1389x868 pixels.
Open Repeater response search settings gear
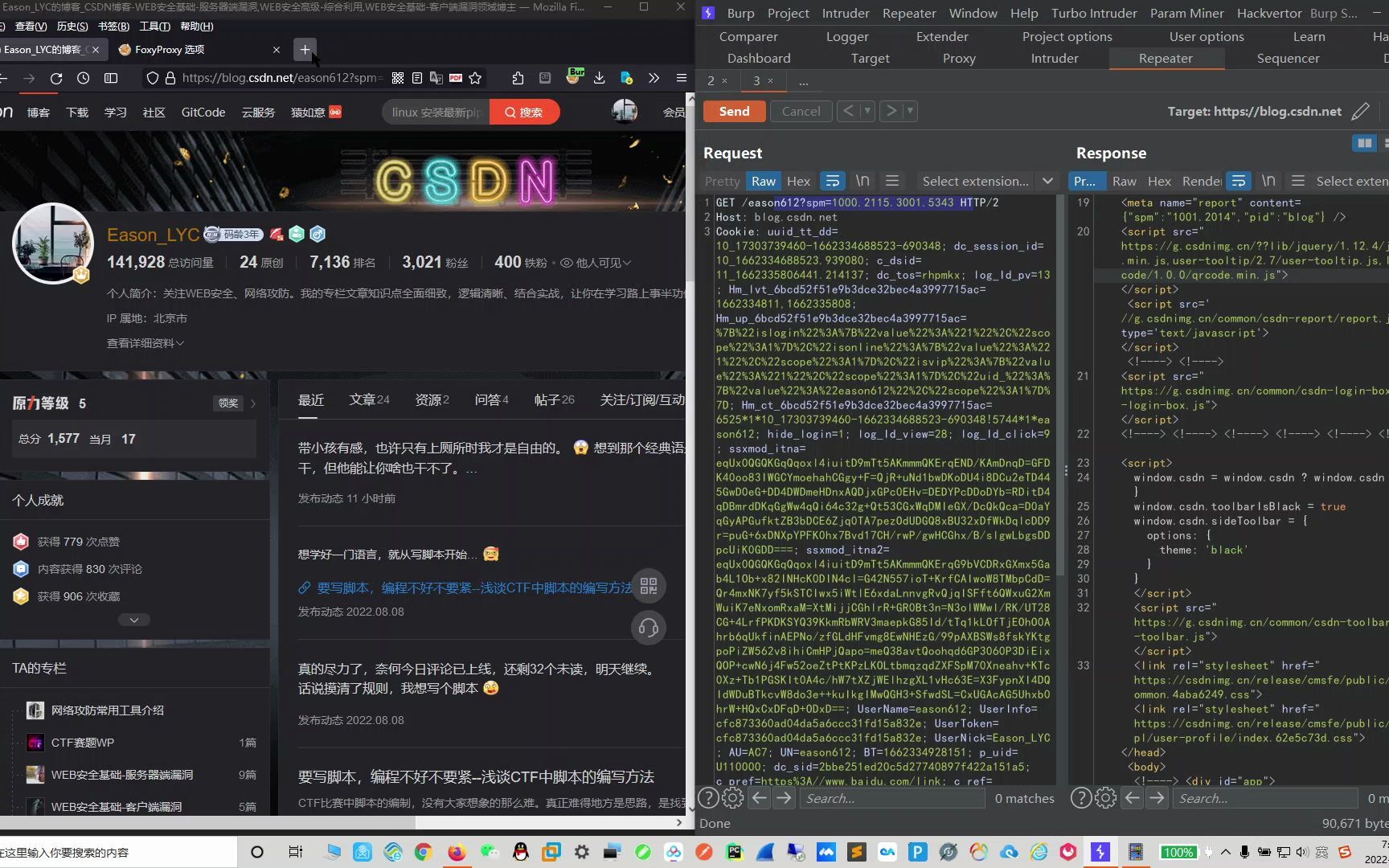point(1106,798)
